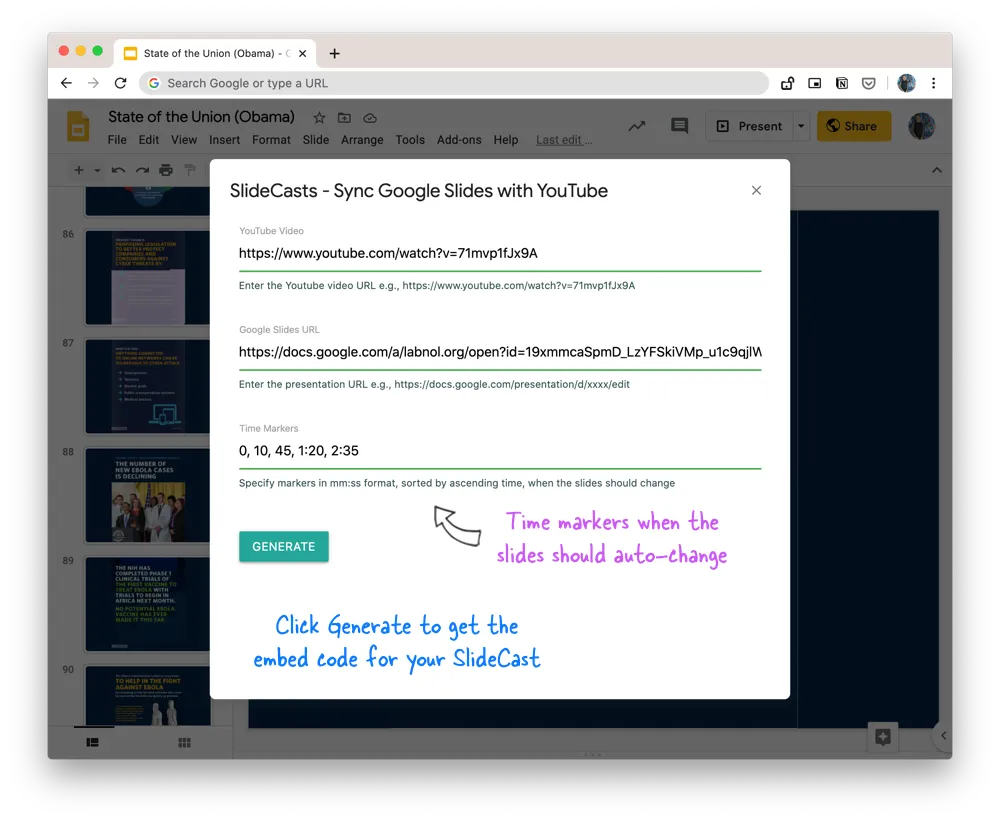Collapse the toolbar using the chevron

click(937, 170)
